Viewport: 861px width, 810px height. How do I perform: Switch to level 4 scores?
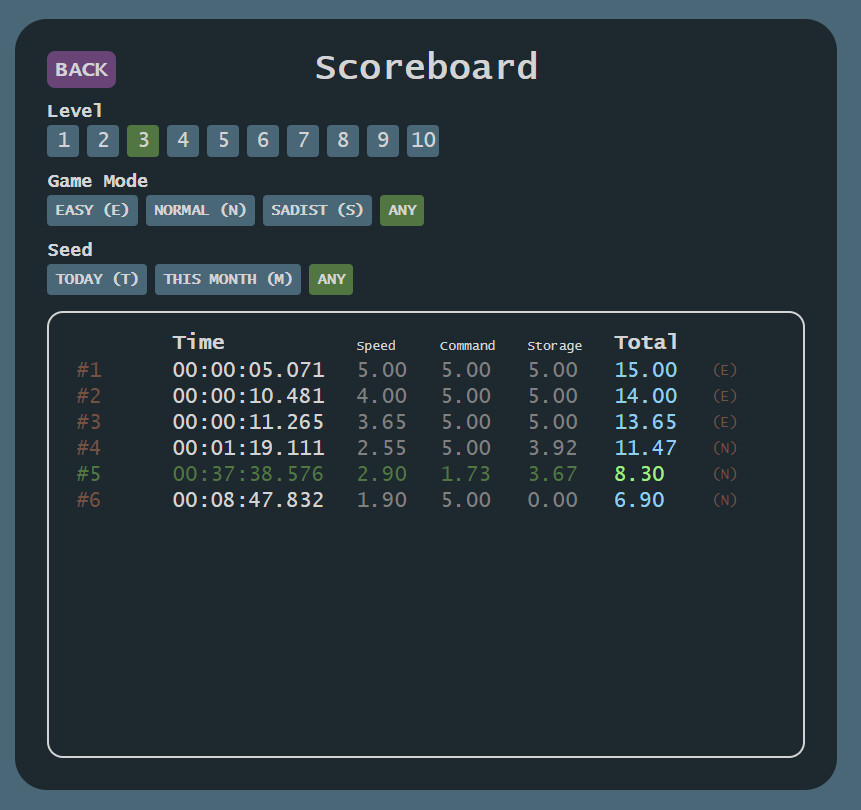tap(183, 140)
